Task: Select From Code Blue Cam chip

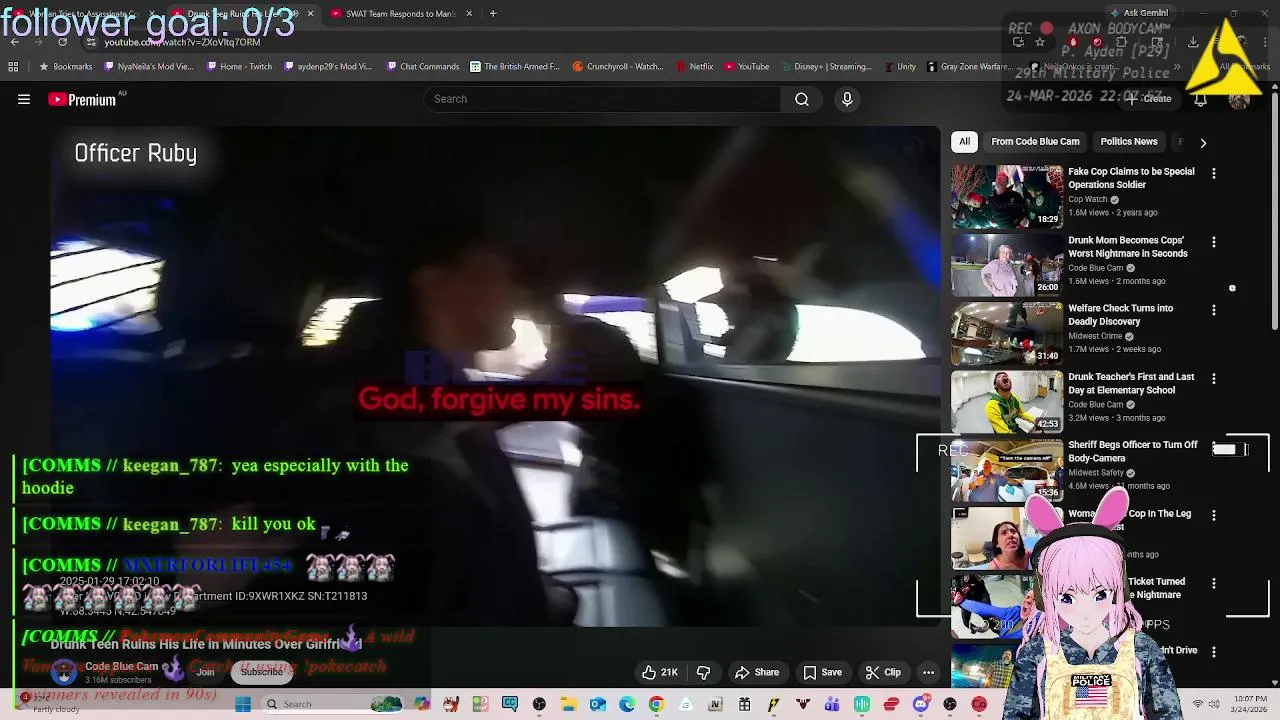Action: coord(1035,142)
